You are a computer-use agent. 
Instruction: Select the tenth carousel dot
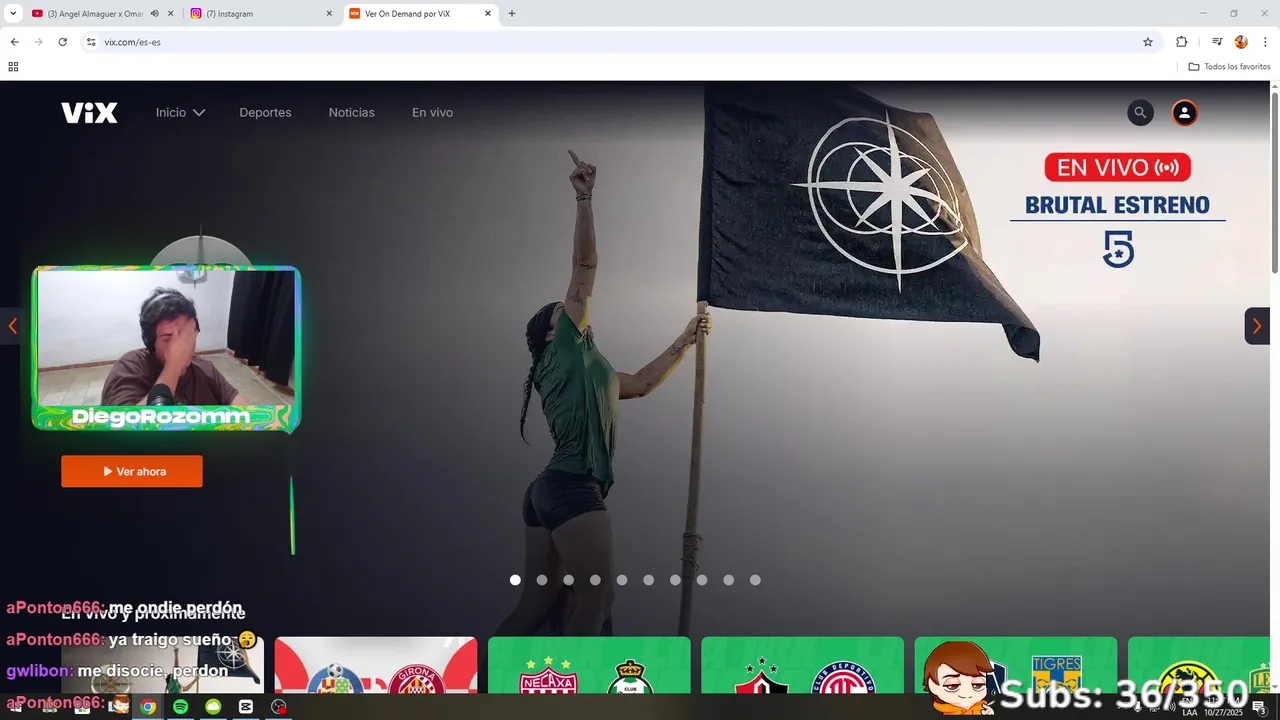pyautogui.click(x=755, y=580)
